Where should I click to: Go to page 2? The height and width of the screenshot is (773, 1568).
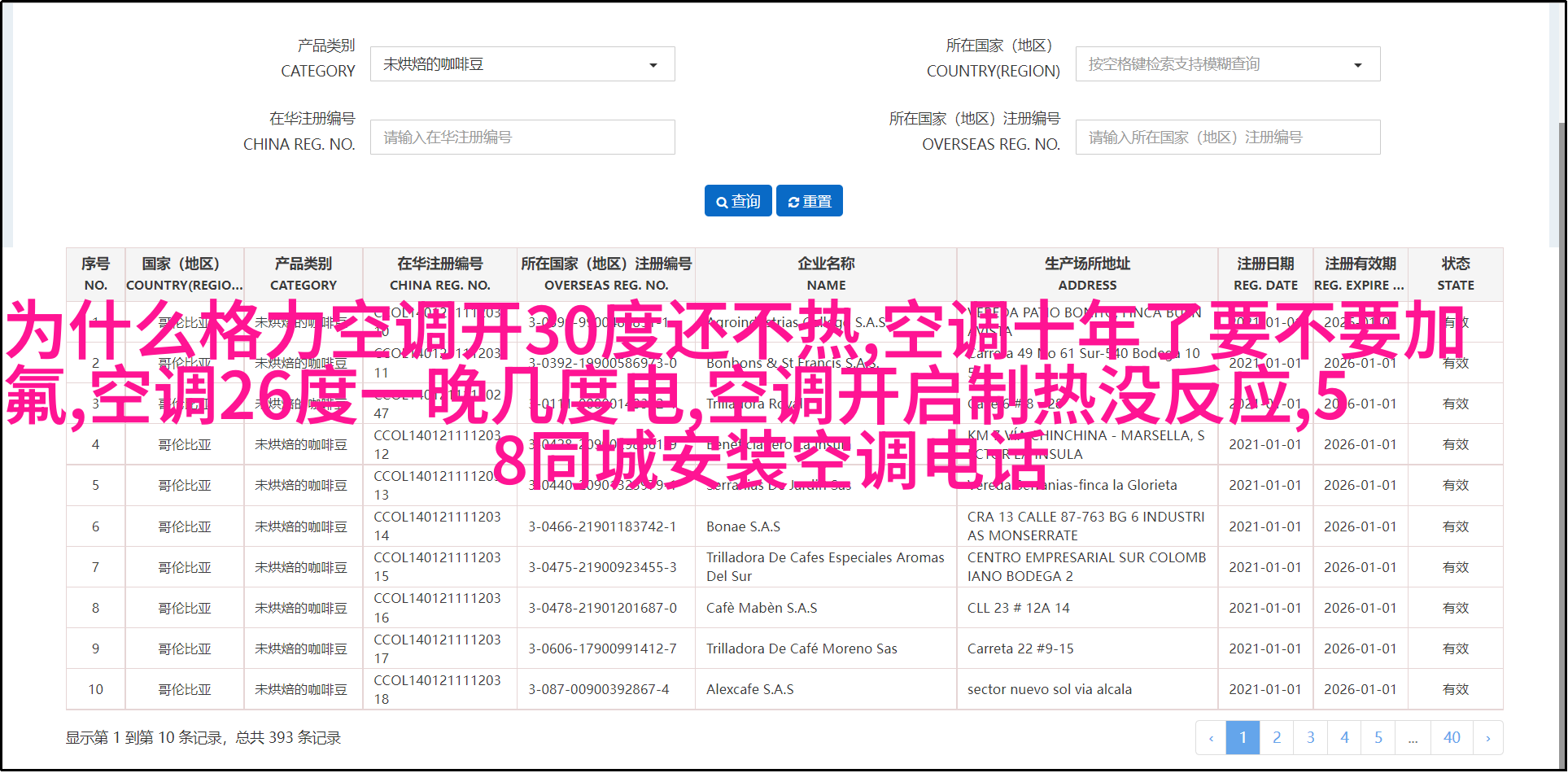coord(1277,738)
